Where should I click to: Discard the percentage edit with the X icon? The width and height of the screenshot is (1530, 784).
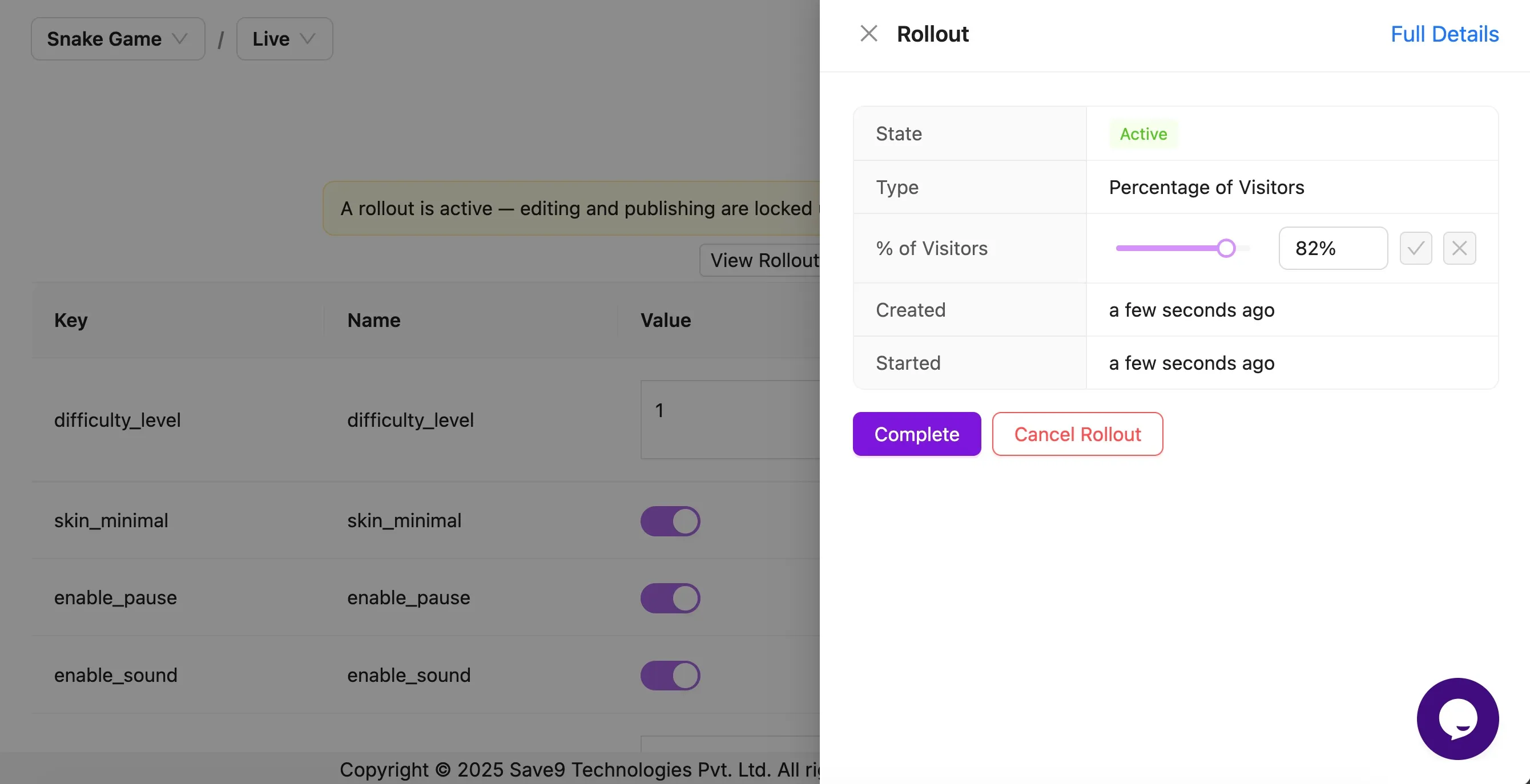click(x=1459, y=248)
